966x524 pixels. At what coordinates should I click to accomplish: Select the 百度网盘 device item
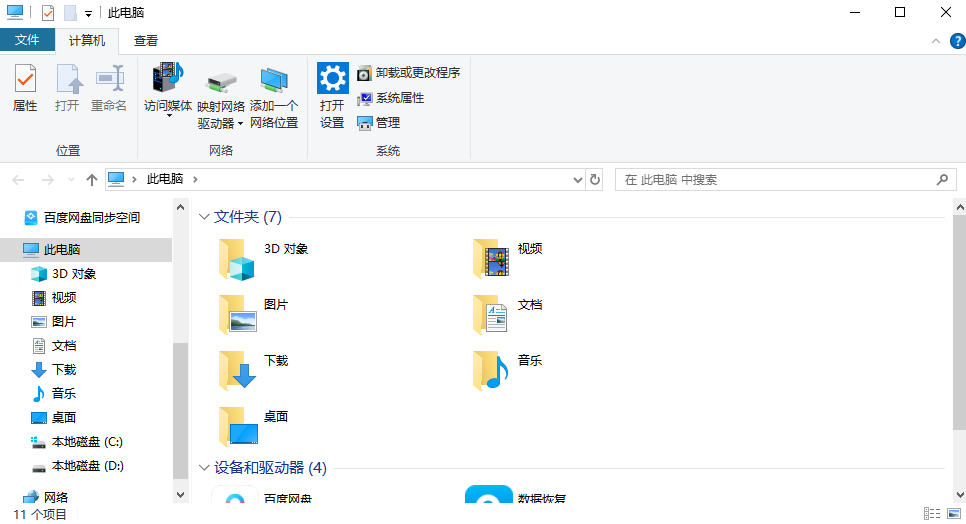[262, 495]
